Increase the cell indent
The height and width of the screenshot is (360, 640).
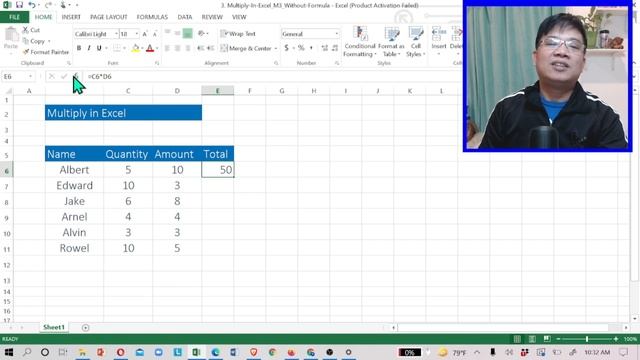tap(211, 48)
